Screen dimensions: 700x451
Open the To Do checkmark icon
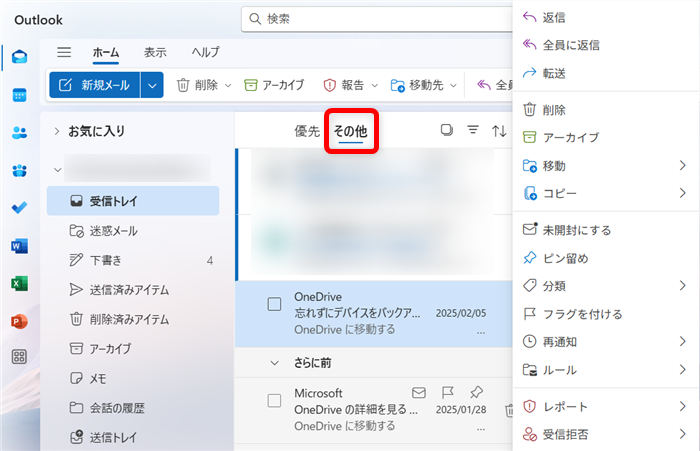(19, 208)
